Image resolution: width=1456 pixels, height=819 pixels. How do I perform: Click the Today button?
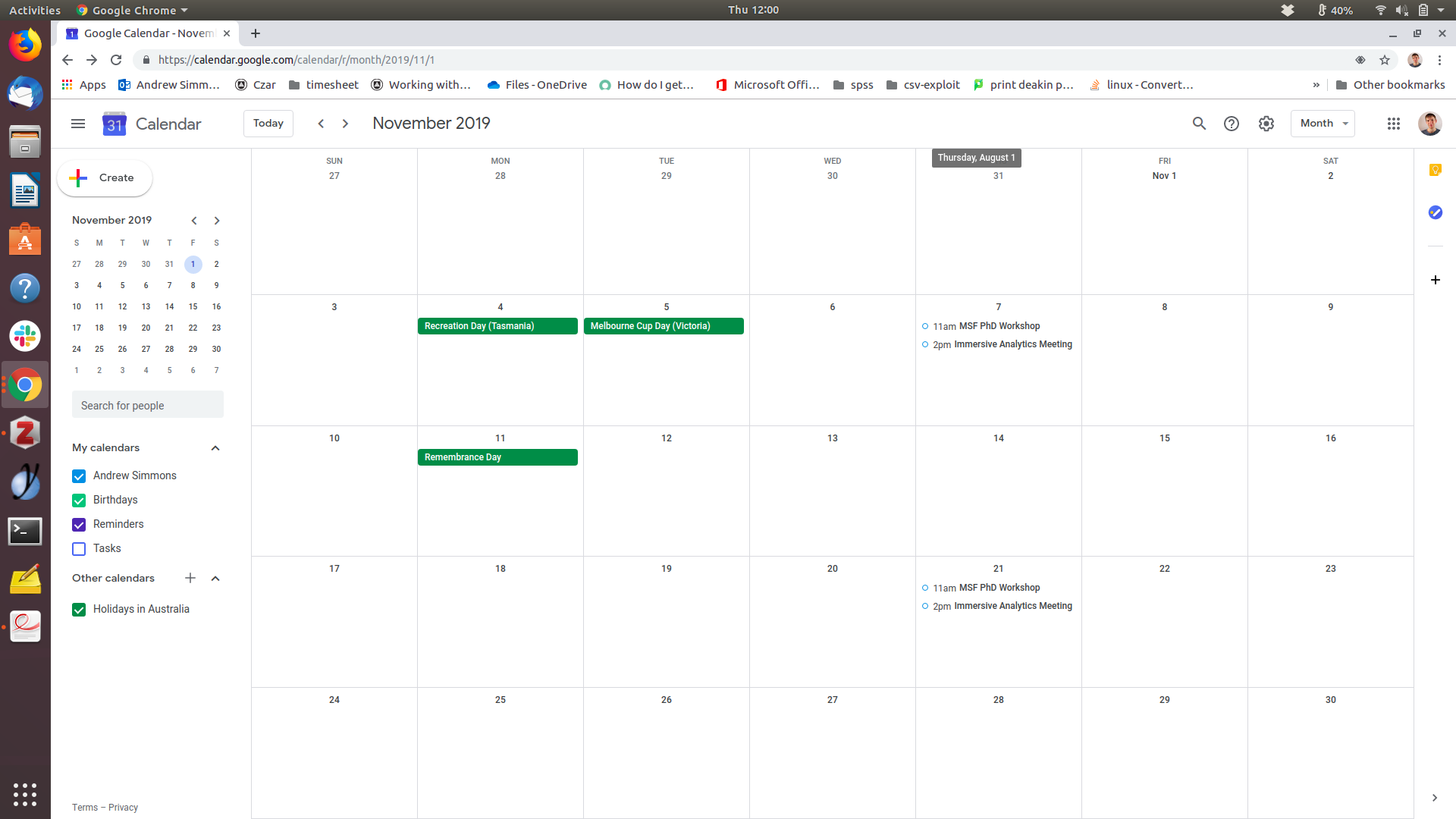[x=268, y=124]
